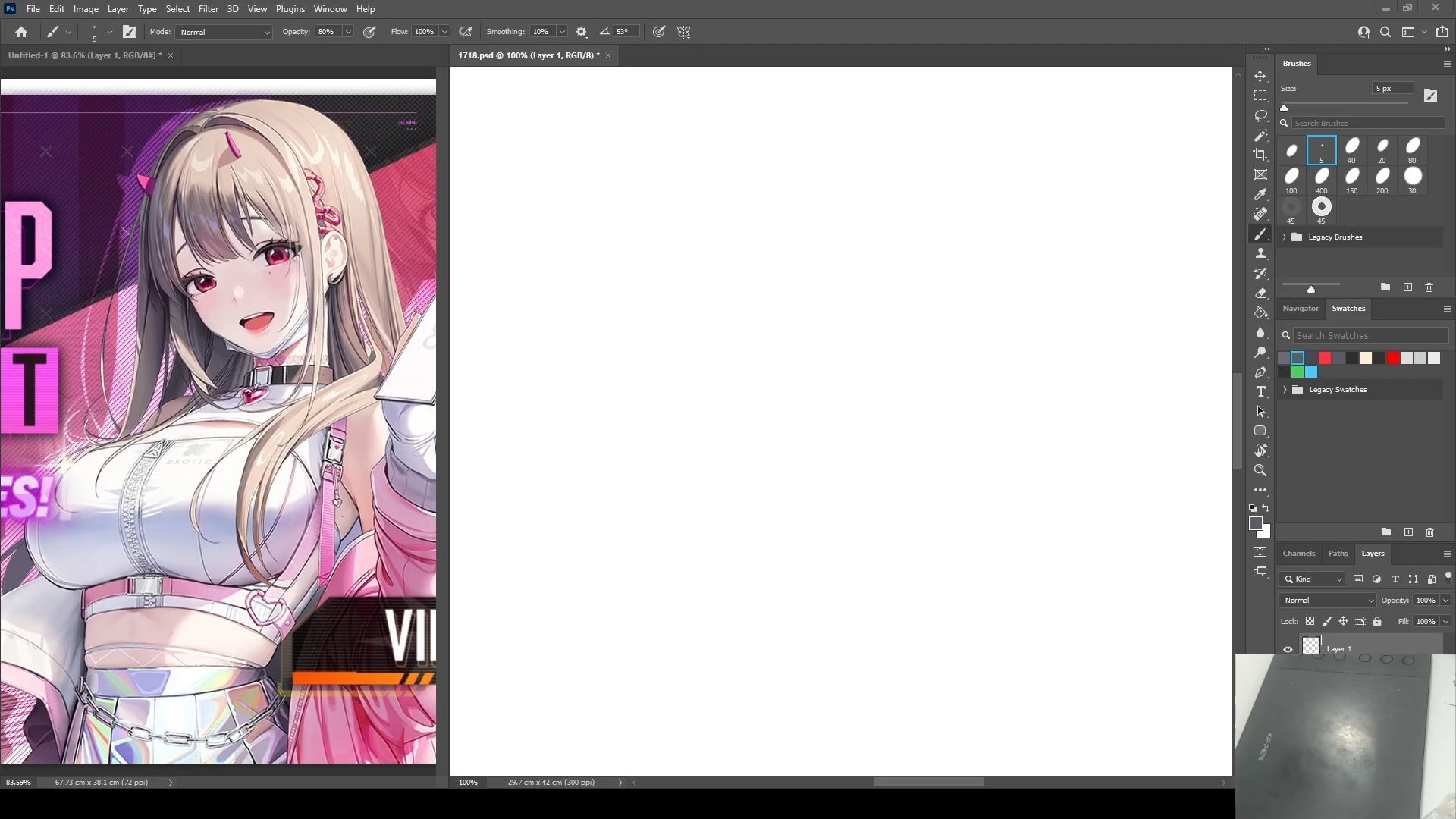Open the blending Mode dropdown in options bar
Image resolution: width=1456 pixels, height=819 pixels.
224,32
